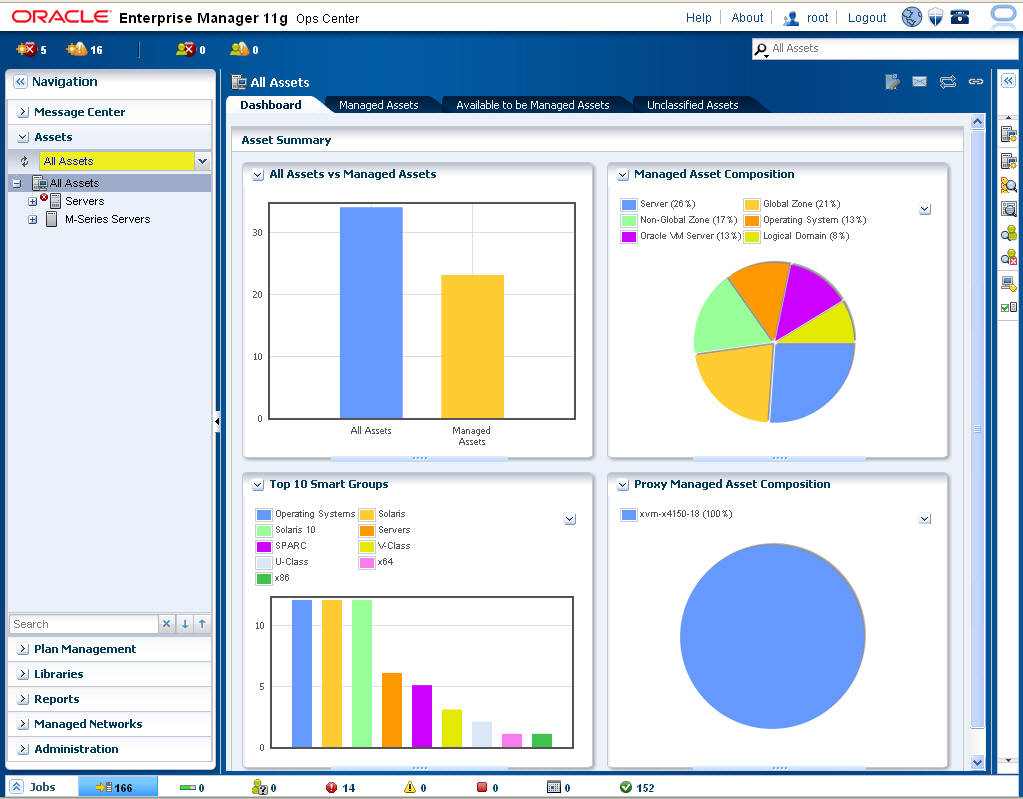Click the fourth icon in Actions sidebar
1023x799 pixels.
point(1009,209)
